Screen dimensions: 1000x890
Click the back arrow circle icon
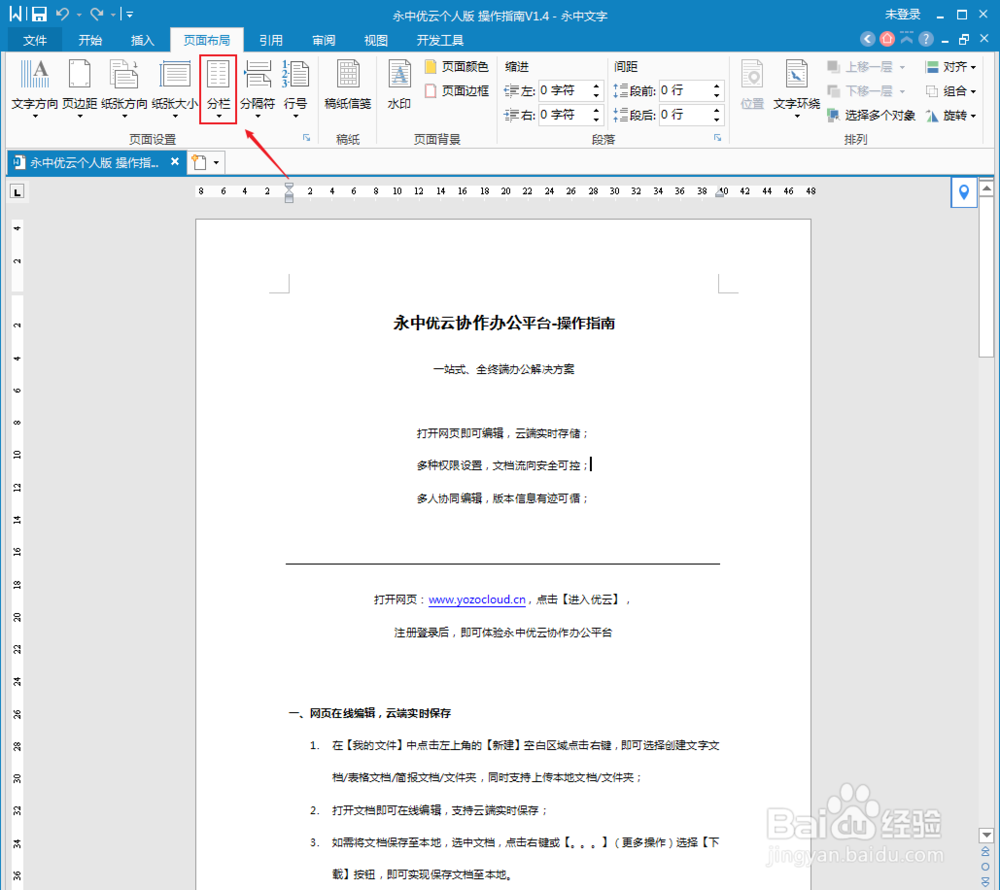coord(867,40)
